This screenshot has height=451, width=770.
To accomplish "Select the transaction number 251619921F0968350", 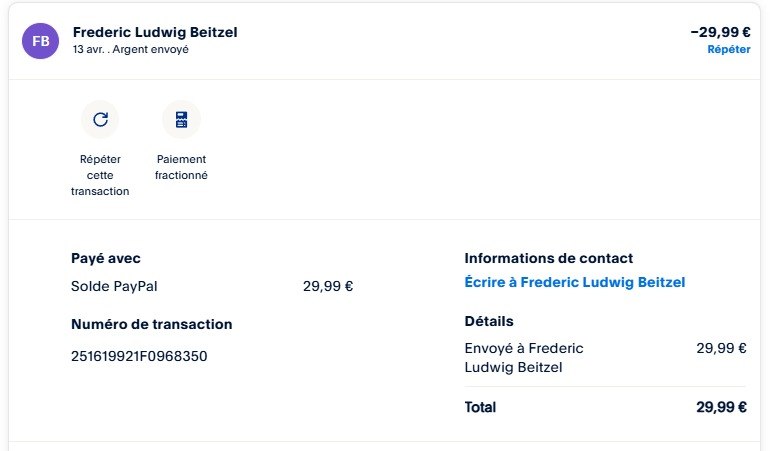I will click(139, 355).
